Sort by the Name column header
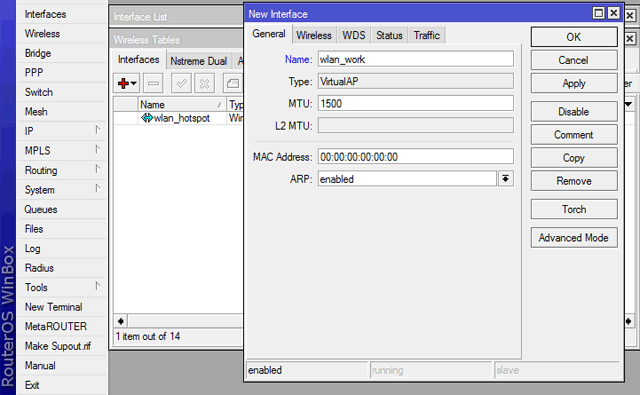 point(182,104)
